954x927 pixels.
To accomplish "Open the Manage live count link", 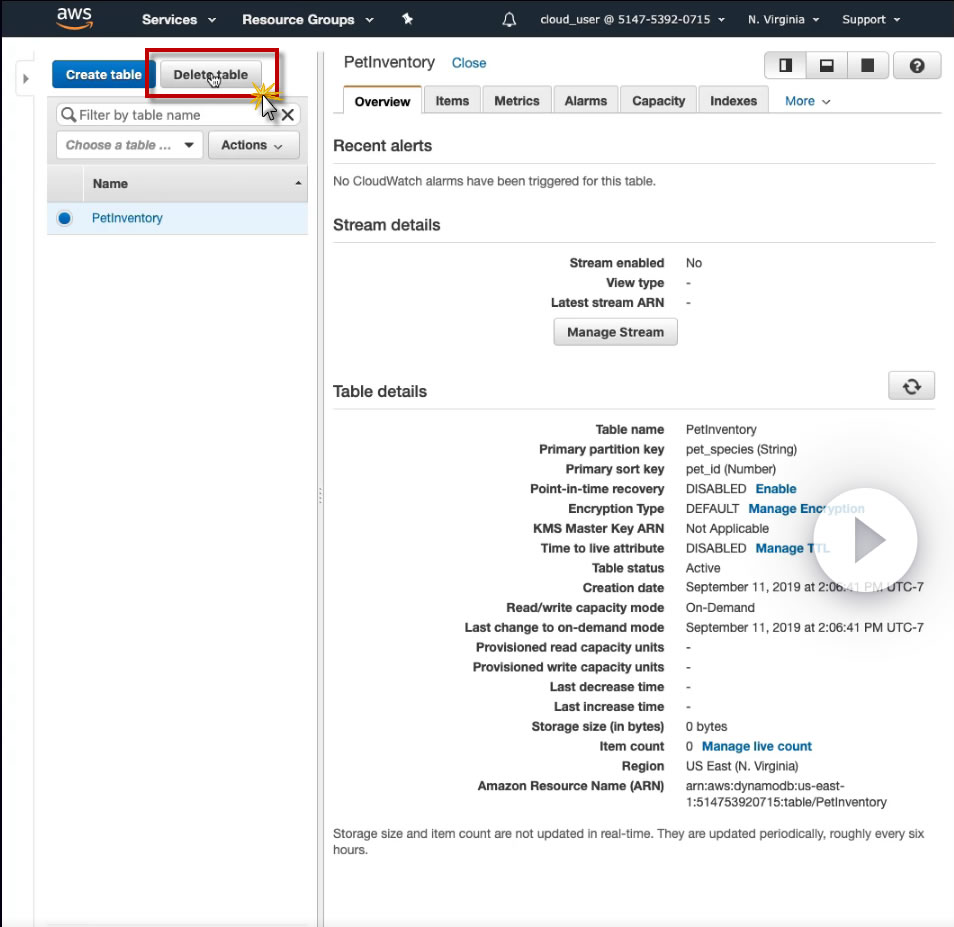I will [x=756, y=746].
